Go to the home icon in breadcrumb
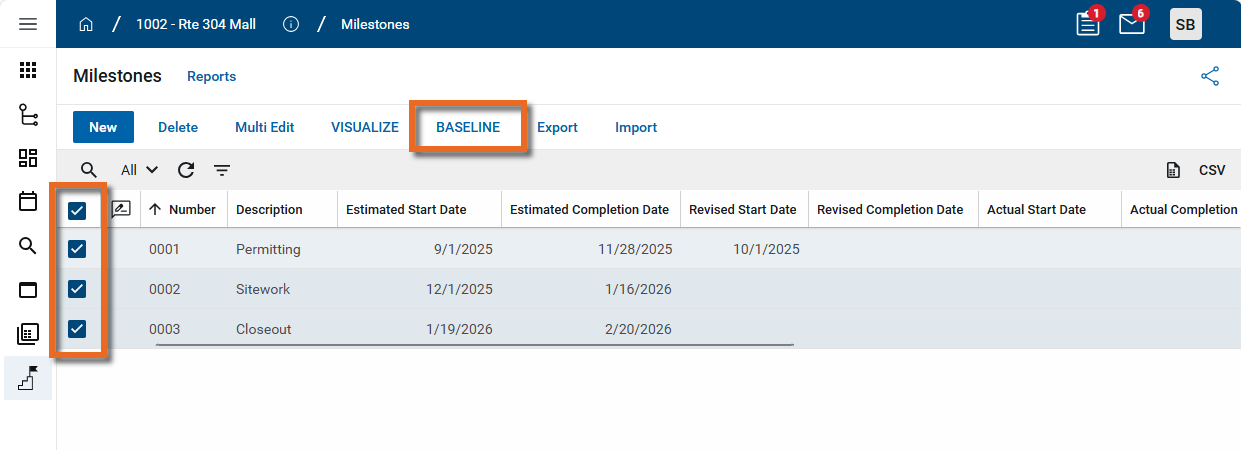Screen dimensions: 1241x450 pyautogui.click(x=86, y=24)
